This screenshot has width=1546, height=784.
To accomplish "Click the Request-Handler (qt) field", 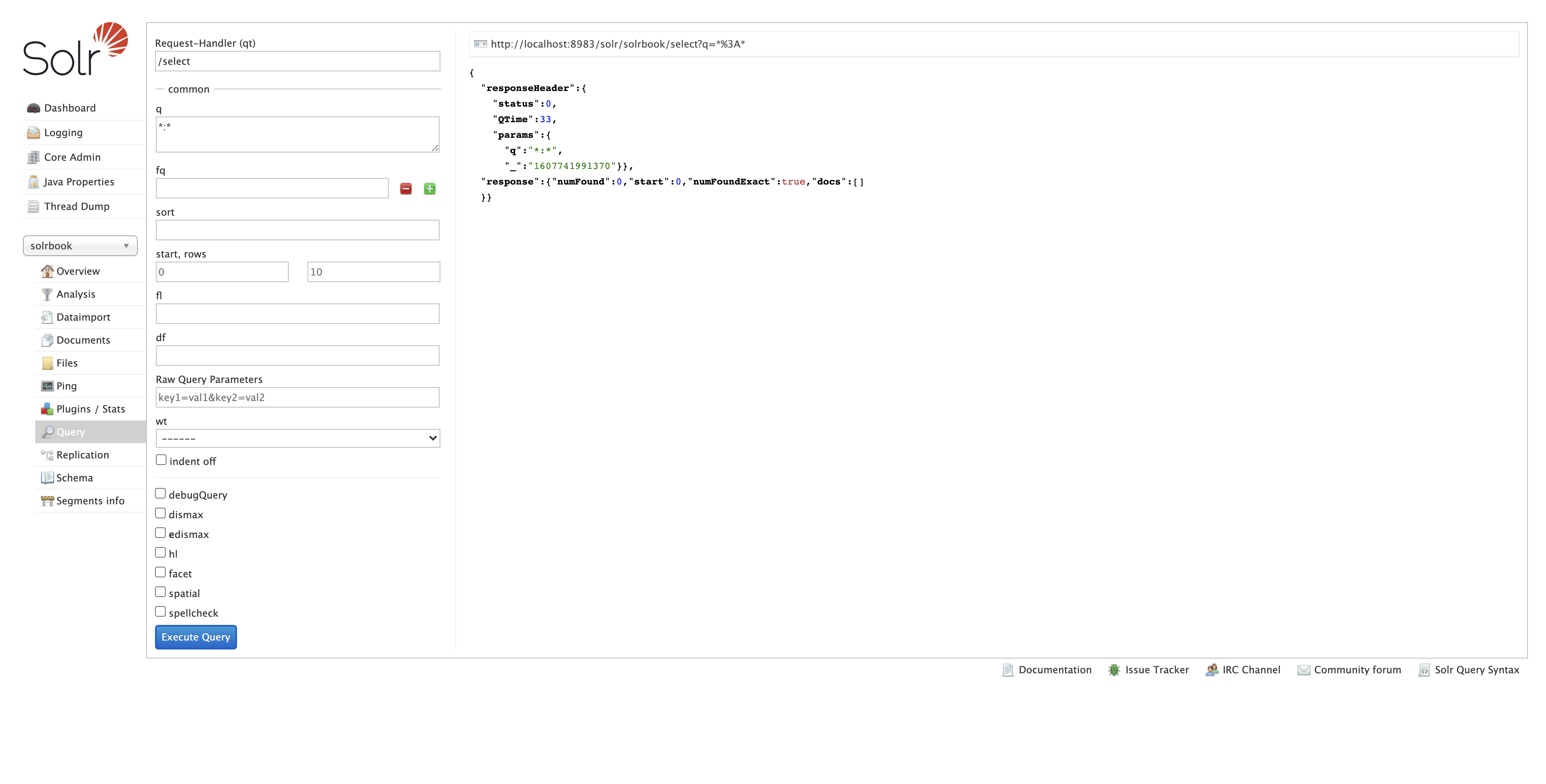I will (x=298, y=61).
